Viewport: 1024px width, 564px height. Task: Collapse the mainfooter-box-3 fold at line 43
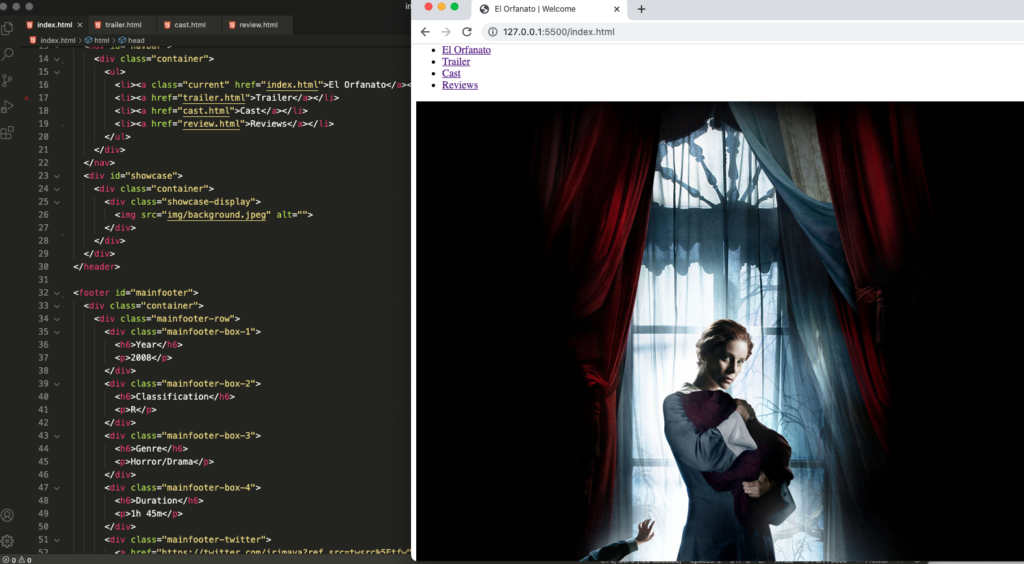pos(57,435)
